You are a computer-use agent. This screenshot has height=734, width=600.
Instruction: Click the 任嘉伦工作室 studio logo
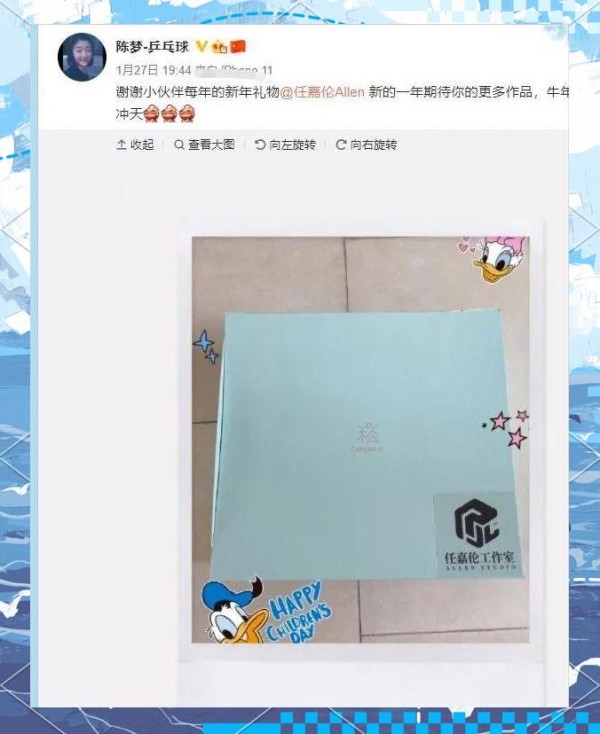click(x=480, y=534)
